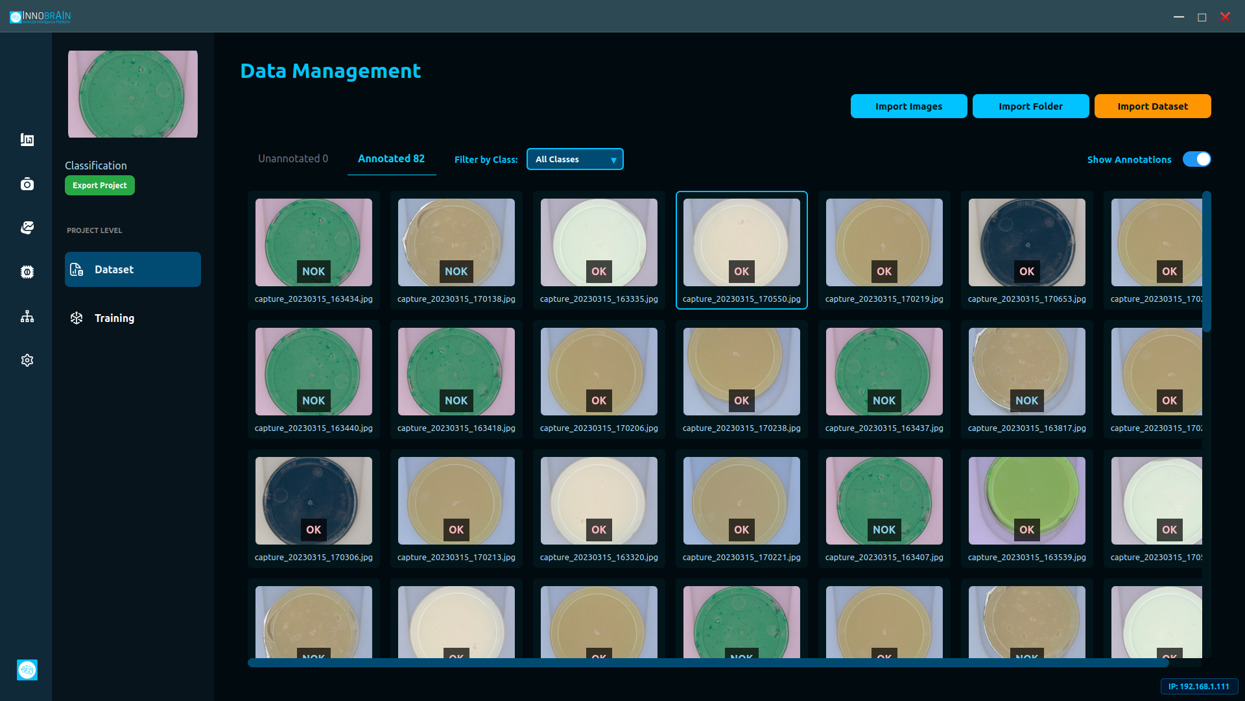Open the settings gear icon
The width and height of the screenshot is (1245, 701).
(27, 360)
